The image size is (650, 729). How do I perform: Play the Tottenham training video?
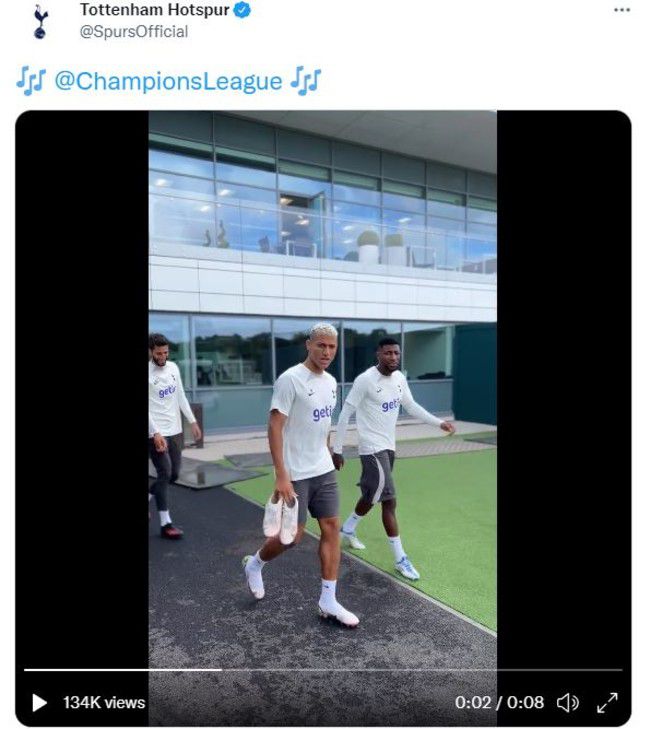pos(40,702)
